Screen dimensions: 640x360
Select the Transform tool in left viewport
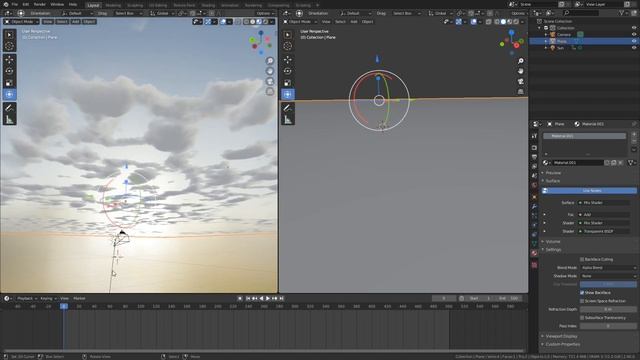9,94
